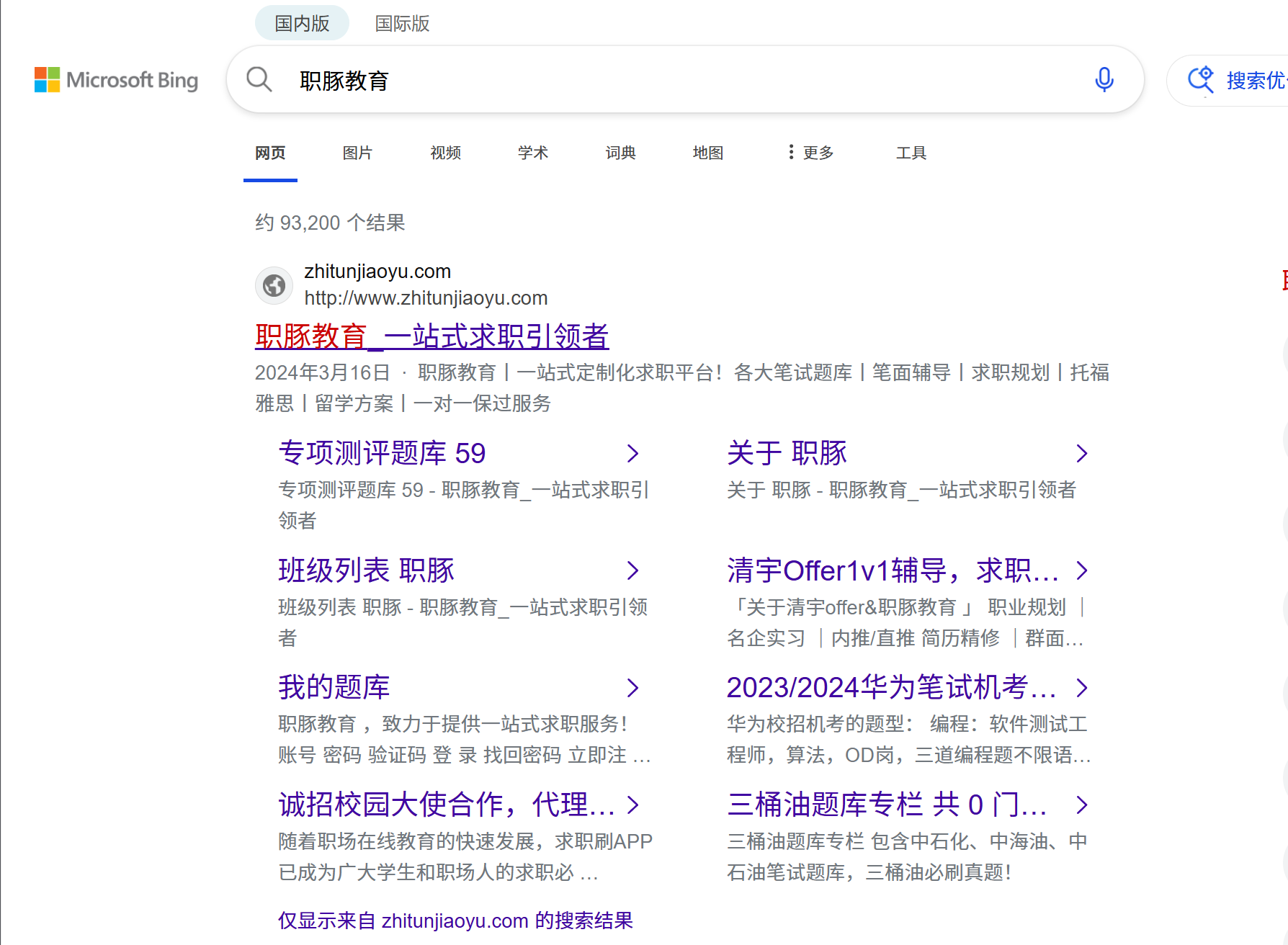Open the 关于 职豚 sitelink
The width and height of the screenshot is (1288, 945).
(x=787, y=453)
